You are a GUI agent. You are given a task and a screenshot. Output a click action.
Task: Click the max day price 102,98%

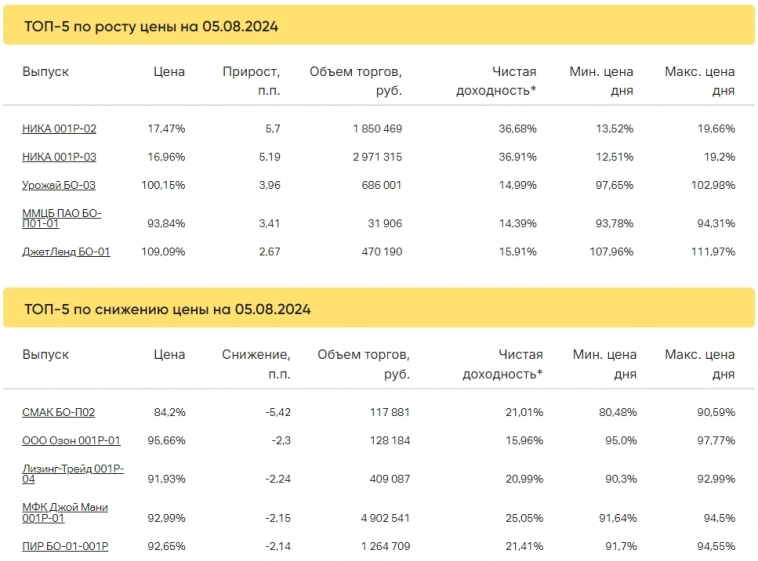712,185
